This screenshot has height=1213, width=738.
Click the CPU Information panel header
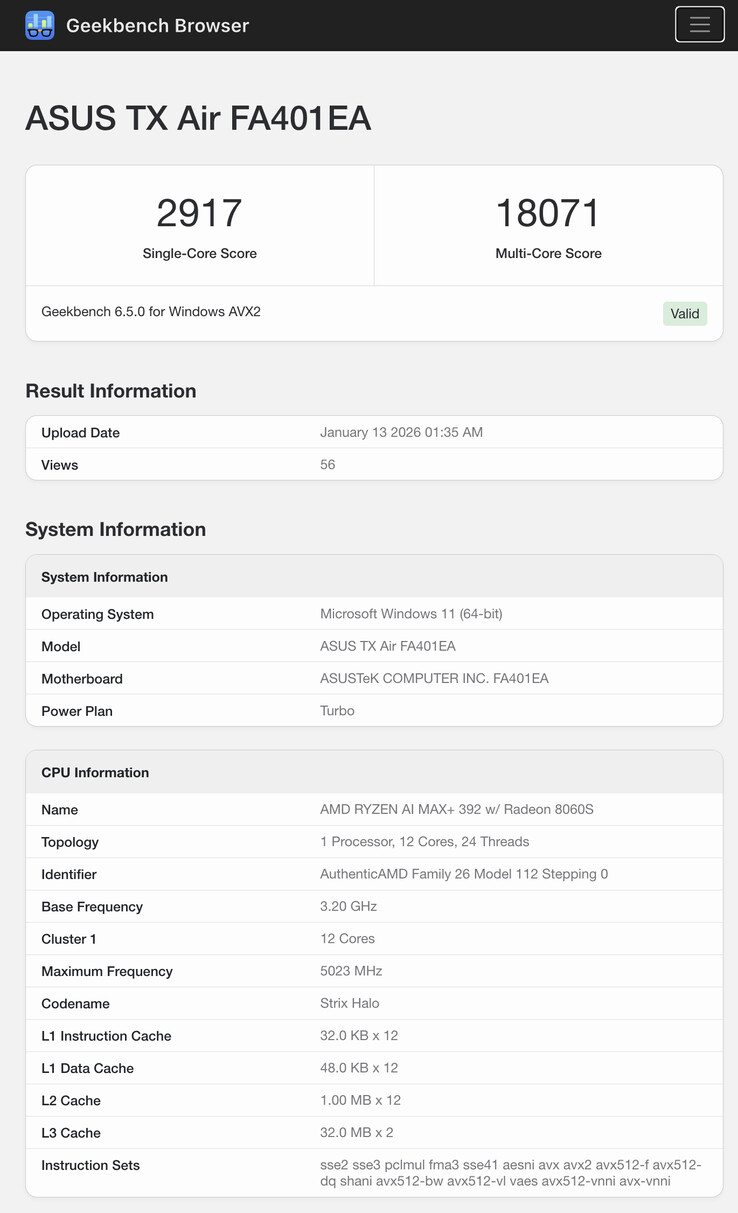(x=94, y=772)
